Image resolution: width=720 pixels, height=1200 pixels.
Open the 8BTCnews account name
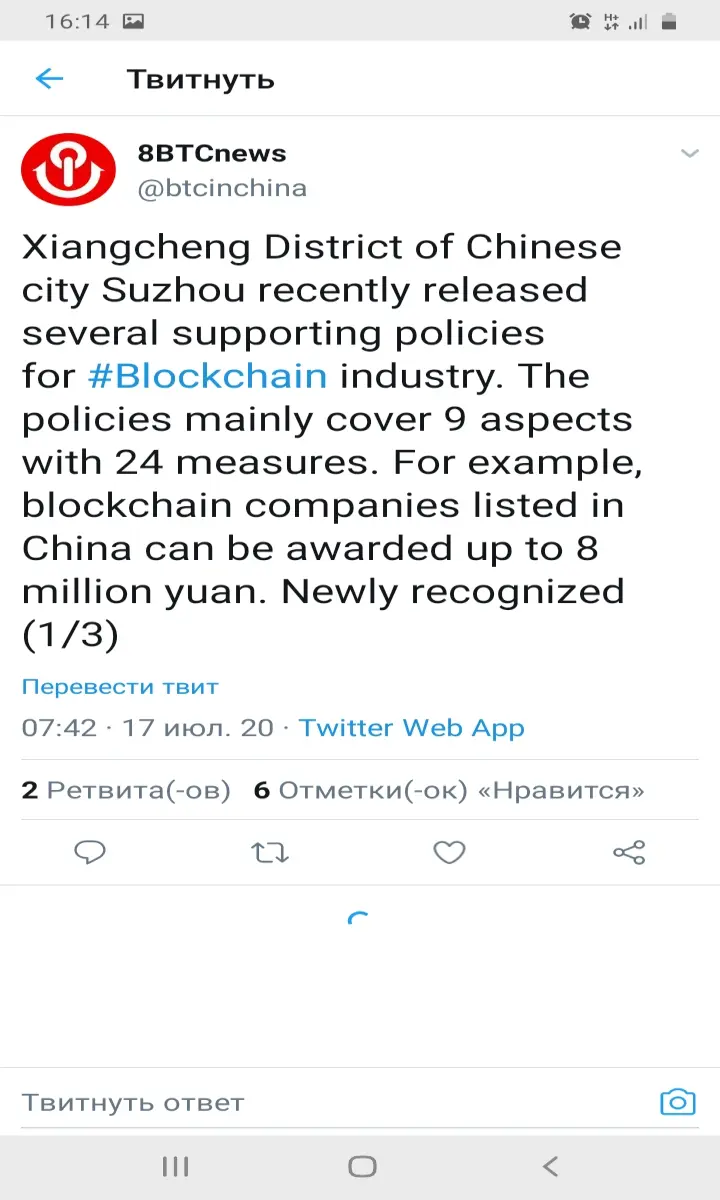tap(212, 153)
